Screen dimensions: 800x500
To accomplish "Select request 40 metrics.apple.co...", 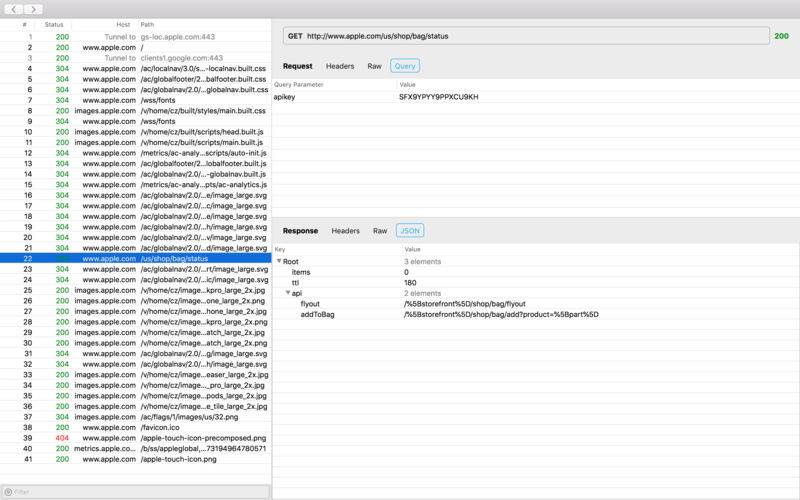I will [136, 448].
